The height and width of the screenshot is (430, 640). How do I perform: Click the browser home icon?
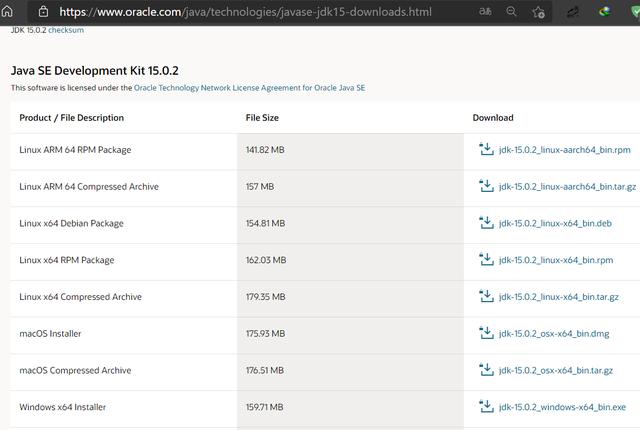7,11
